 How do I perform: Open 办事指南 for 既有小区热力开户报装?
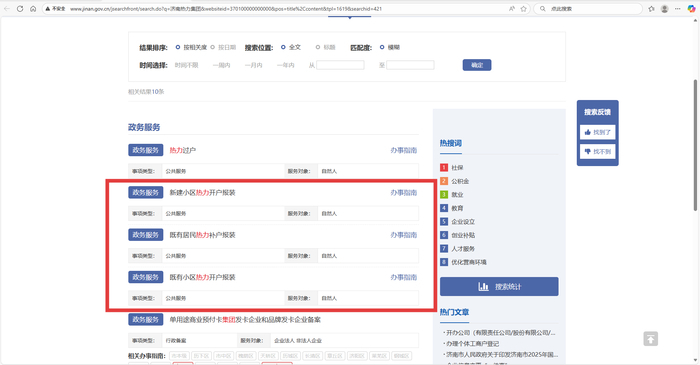pyautogui.click(x=404, y=277)
